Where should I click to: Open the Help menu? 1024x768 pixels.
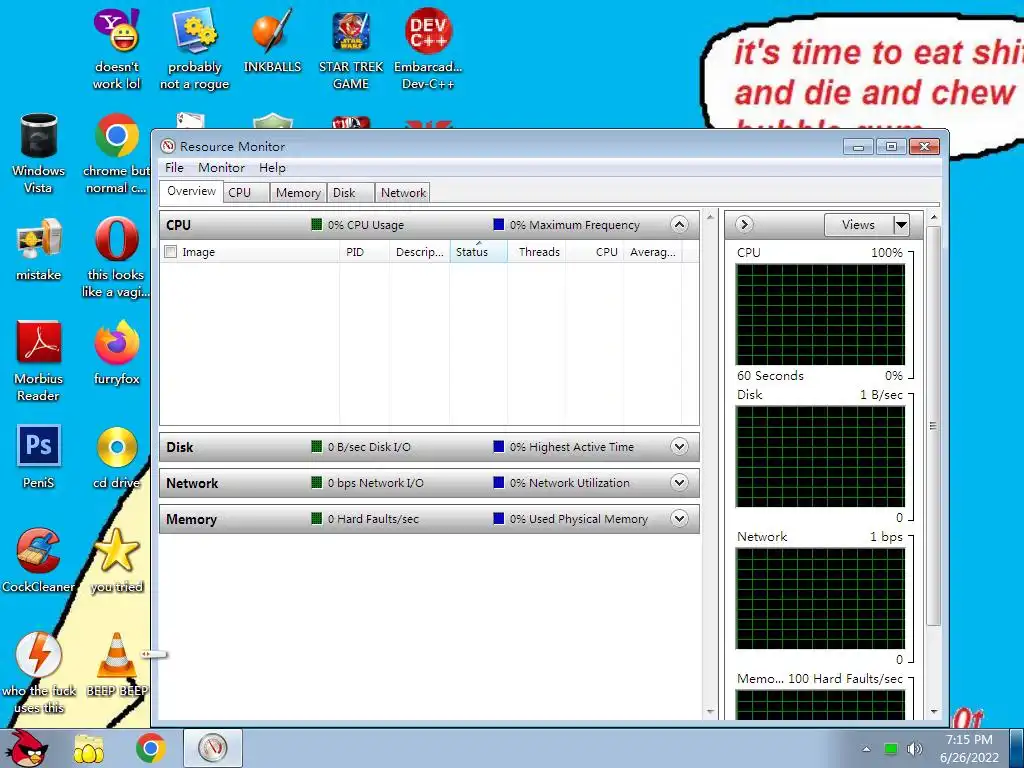[x=272, y=168]
